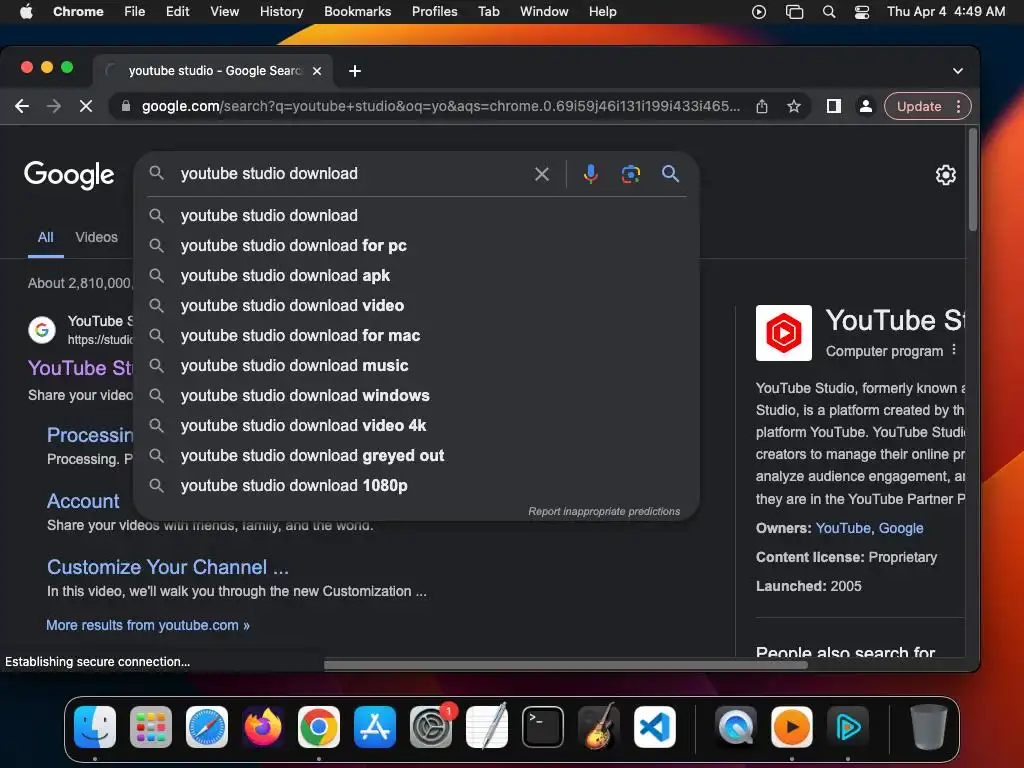Open the History menu
The width and height of the screenshot is (1024, 768).
click(x=281, y=12)
